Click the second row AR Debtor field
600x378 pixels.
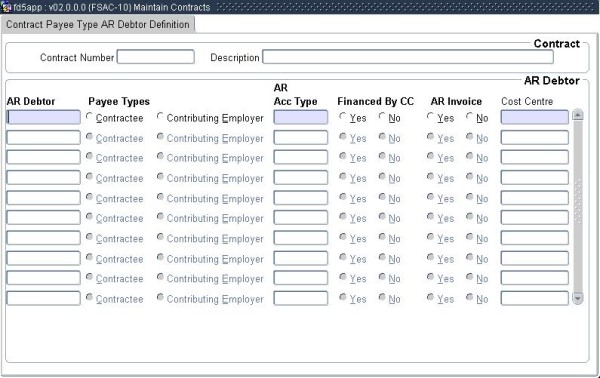(x=44, y=137)
